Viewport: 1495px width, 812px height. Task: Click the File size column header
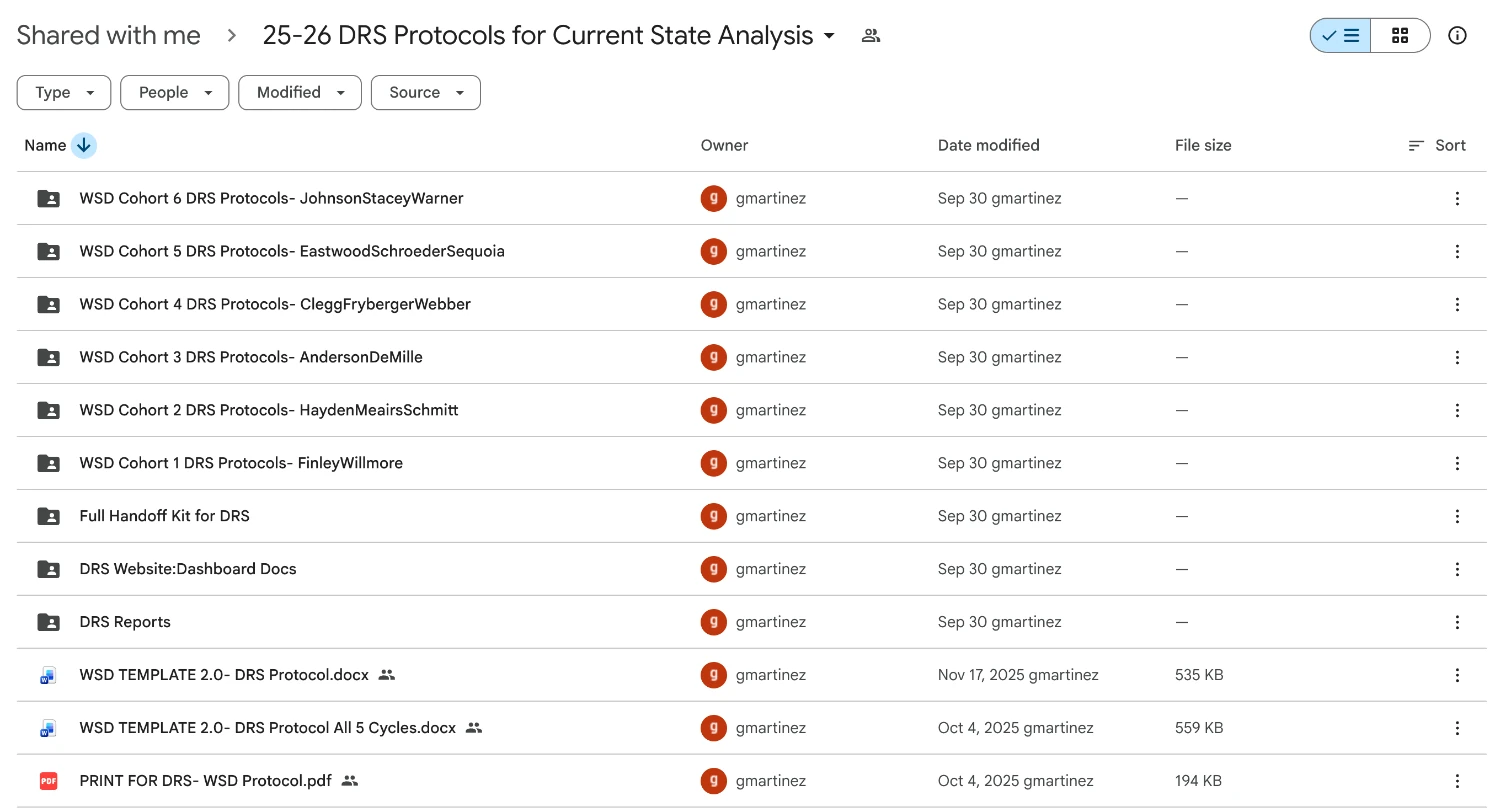pos(1203,145)
